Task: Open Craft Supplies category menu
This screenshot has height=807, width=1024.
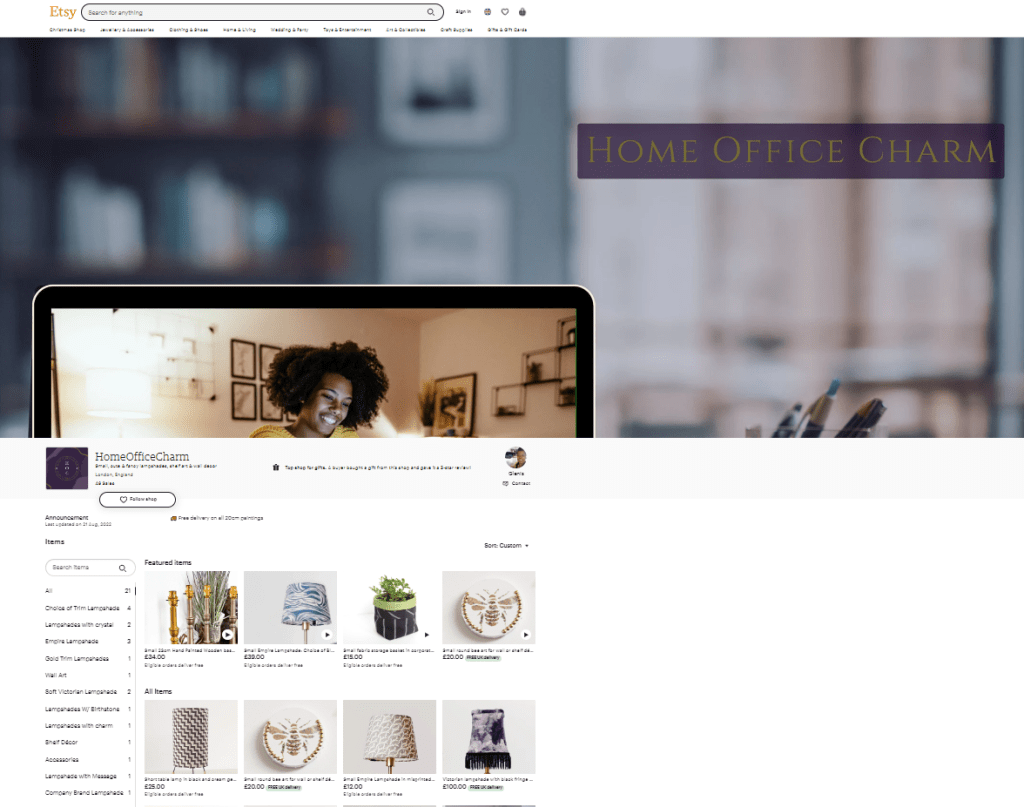Action: 455,30
